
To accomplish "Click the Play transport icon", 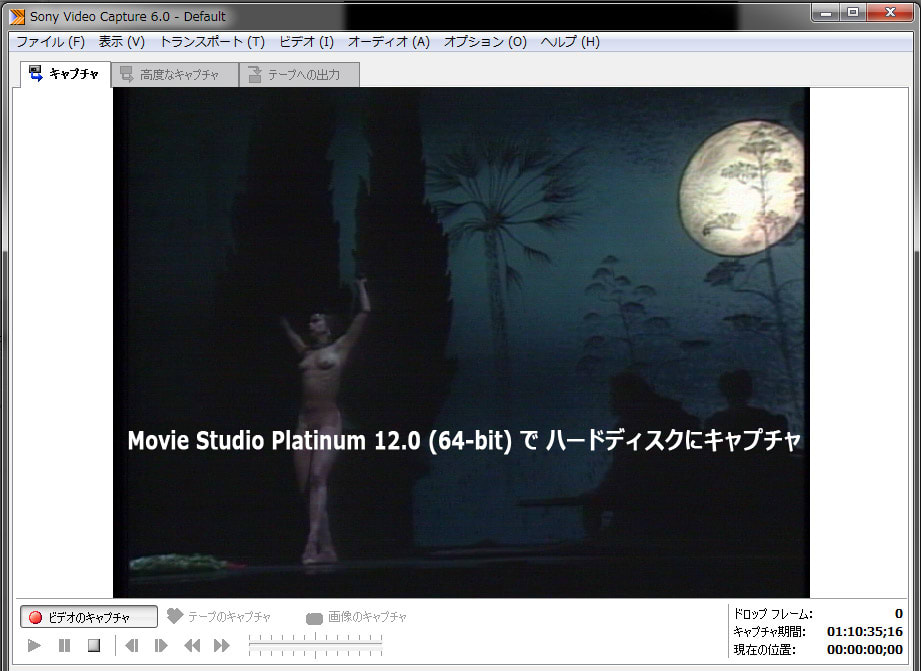I will (34, 646).
